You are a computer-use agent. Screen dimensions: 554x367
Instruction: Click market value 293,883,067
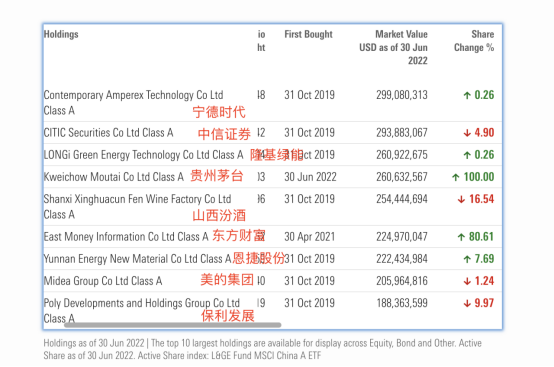pos(402,133)
